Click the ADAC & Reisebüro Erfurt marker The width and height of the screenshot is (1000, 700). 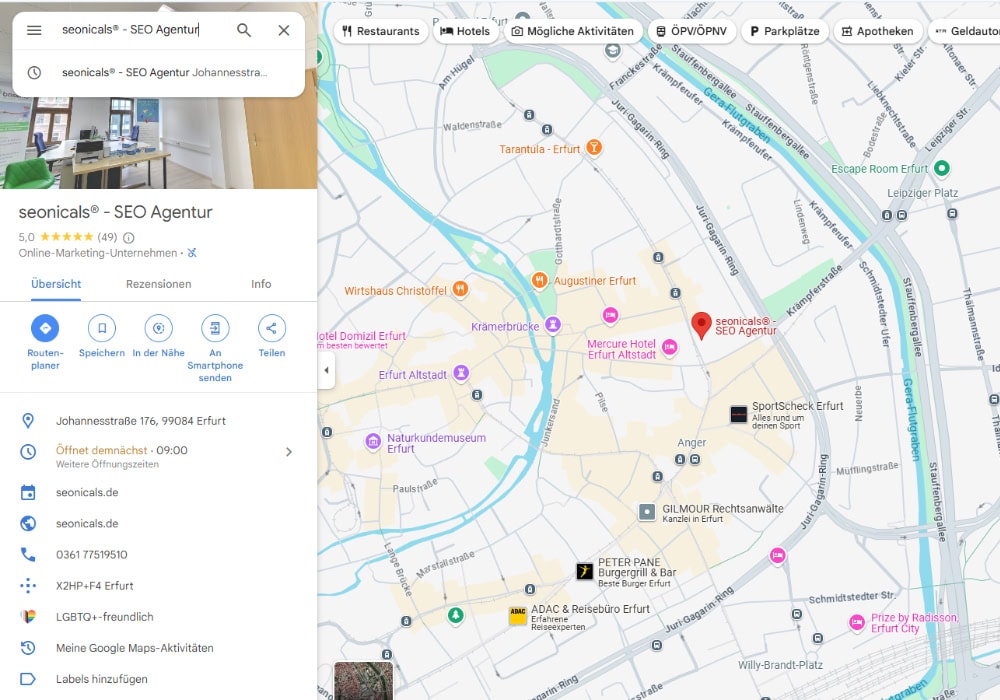point(518,616)
